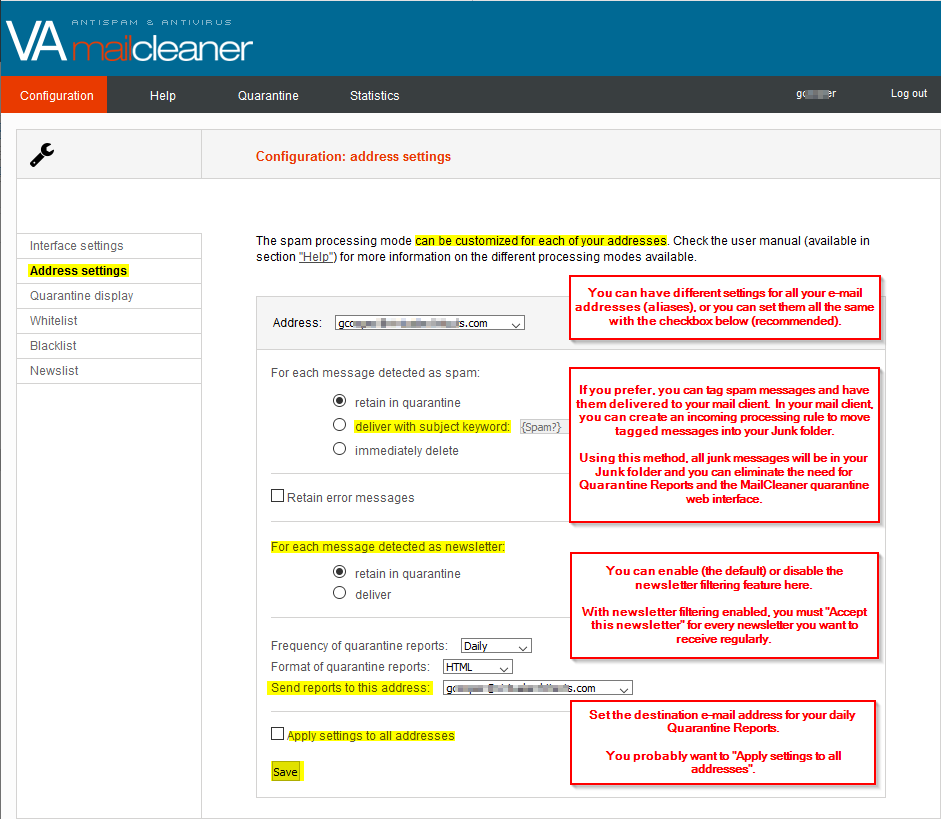Click the wrench configuration icon
This screenshot has width=941, height=819.
[42, 155]
